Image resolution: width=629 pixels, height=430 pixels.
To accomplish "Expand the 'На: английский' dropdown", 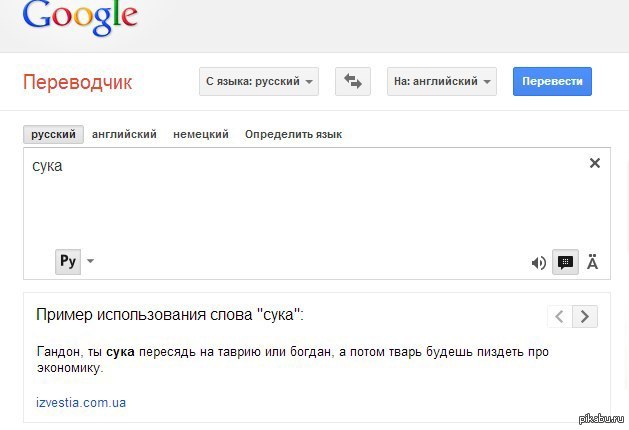I will 441,81.
